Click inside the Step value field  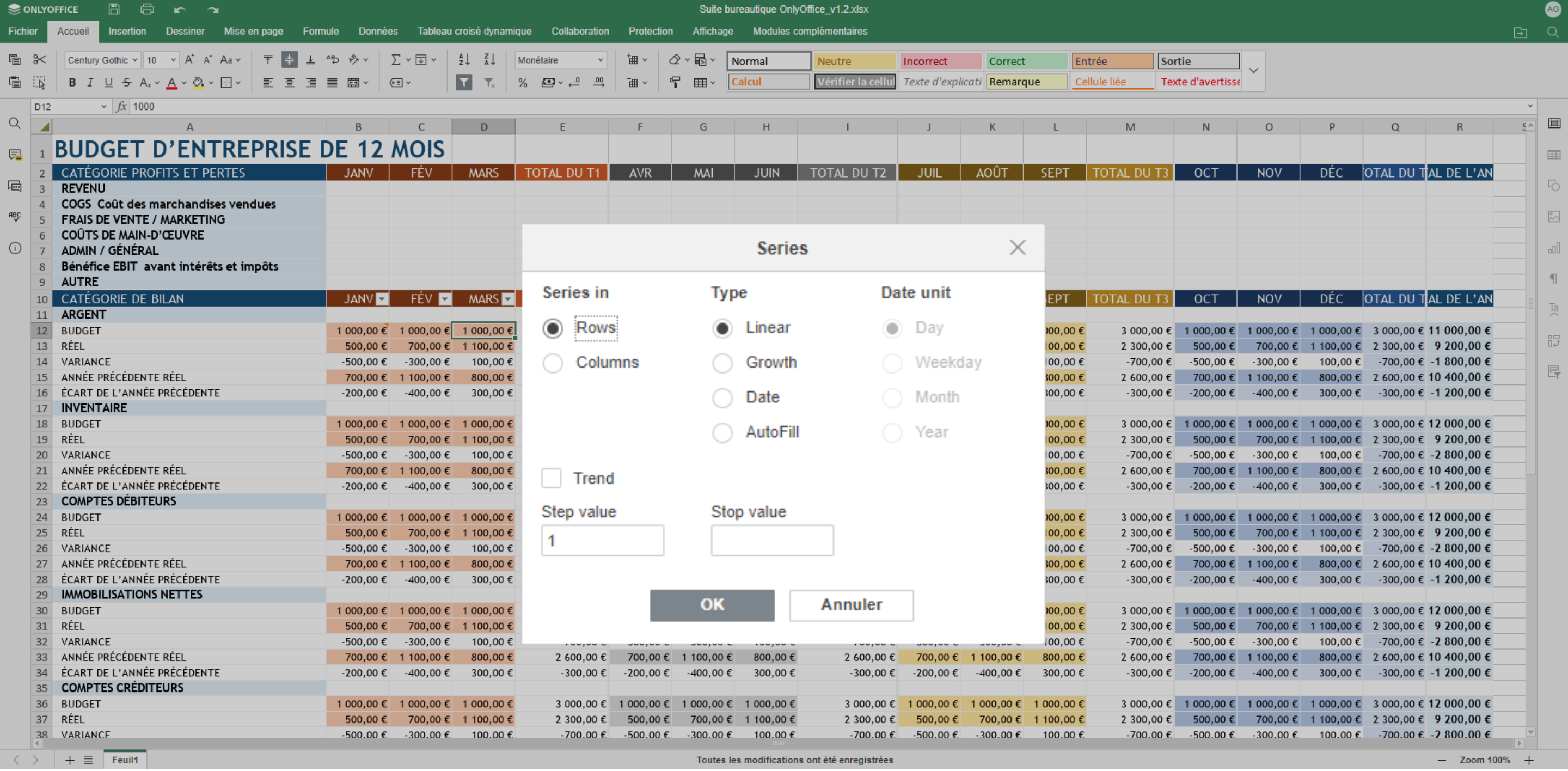coord(602,540)
